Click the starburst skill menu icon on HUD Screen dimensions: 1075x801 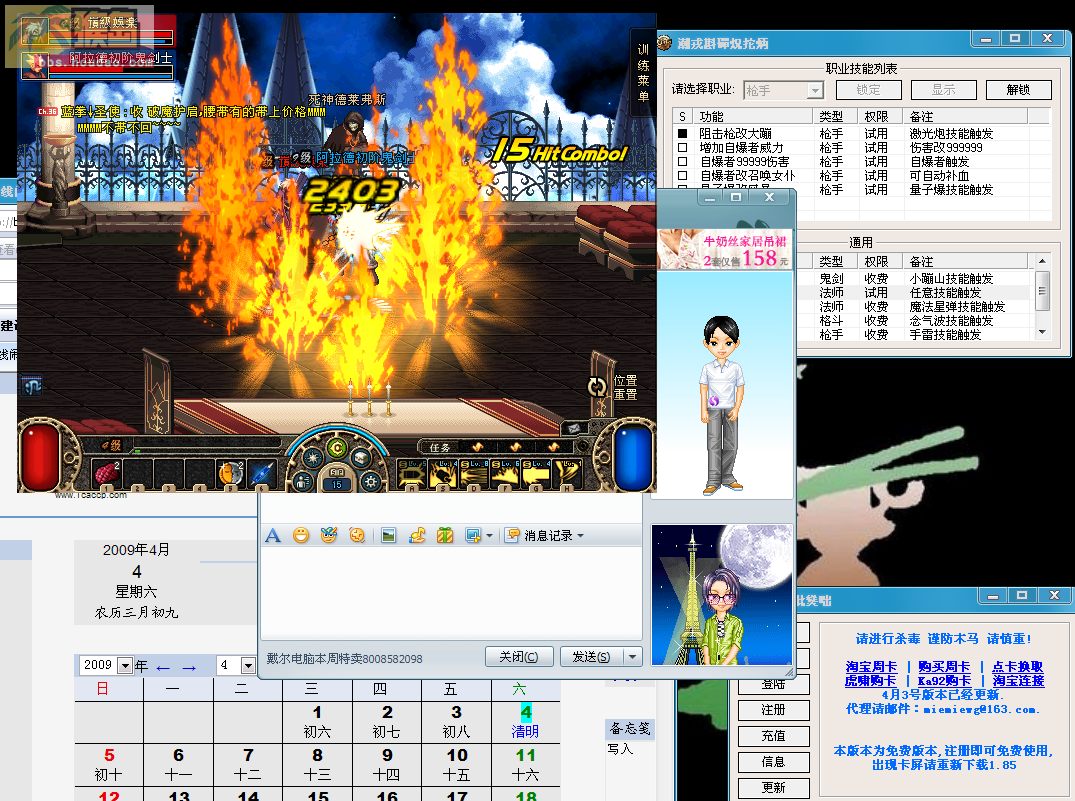pyautogui.click(x=313, y=457)
